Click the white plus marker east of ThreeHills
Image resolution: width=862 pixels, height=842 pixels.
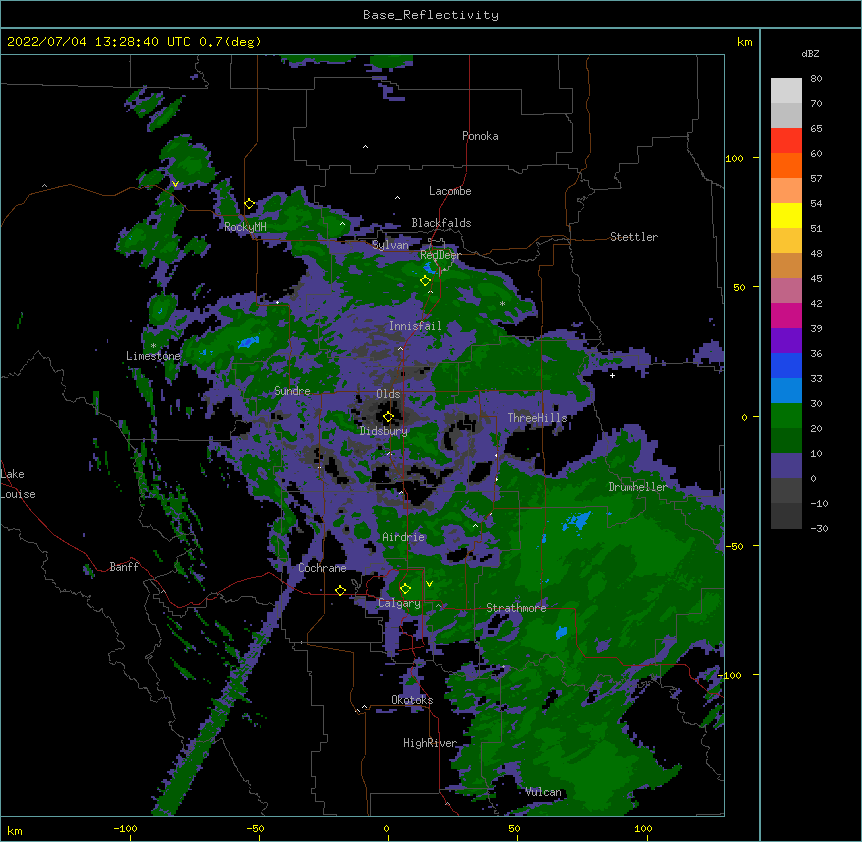coord(612,375)
